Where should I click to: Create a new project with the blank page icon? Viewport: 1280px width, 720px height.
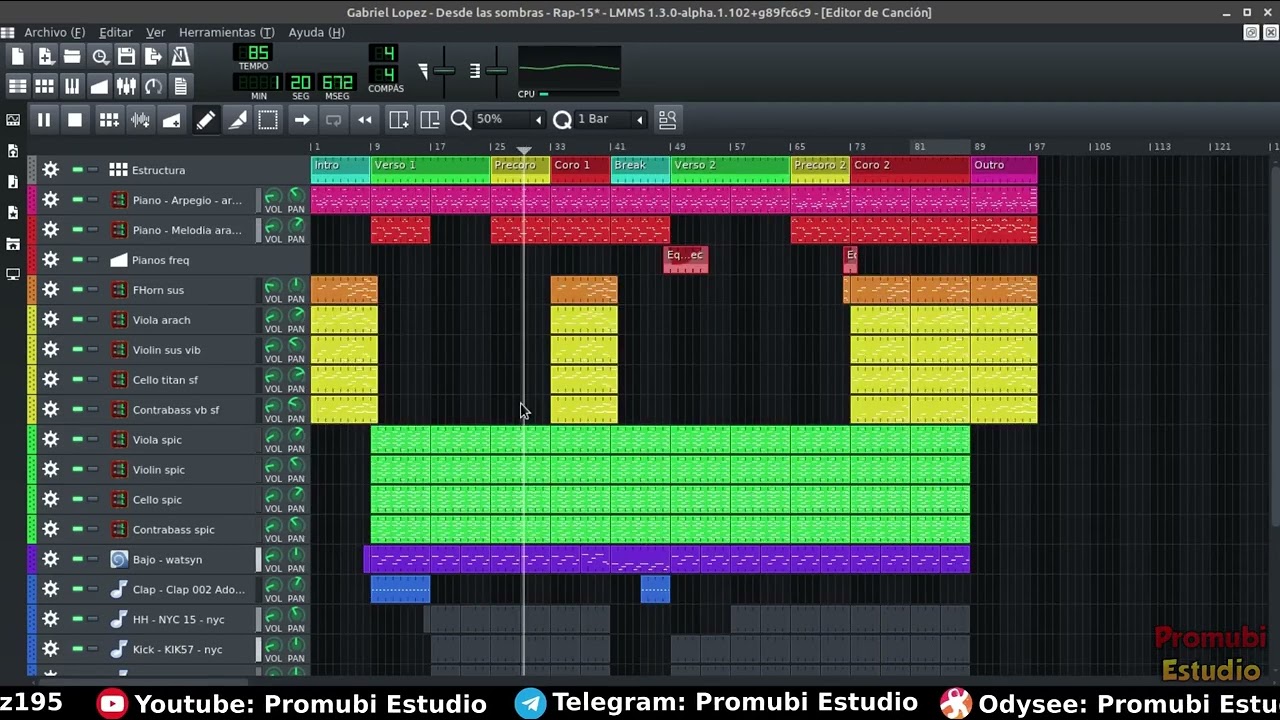pyautogui.click(x=18, y=57)
